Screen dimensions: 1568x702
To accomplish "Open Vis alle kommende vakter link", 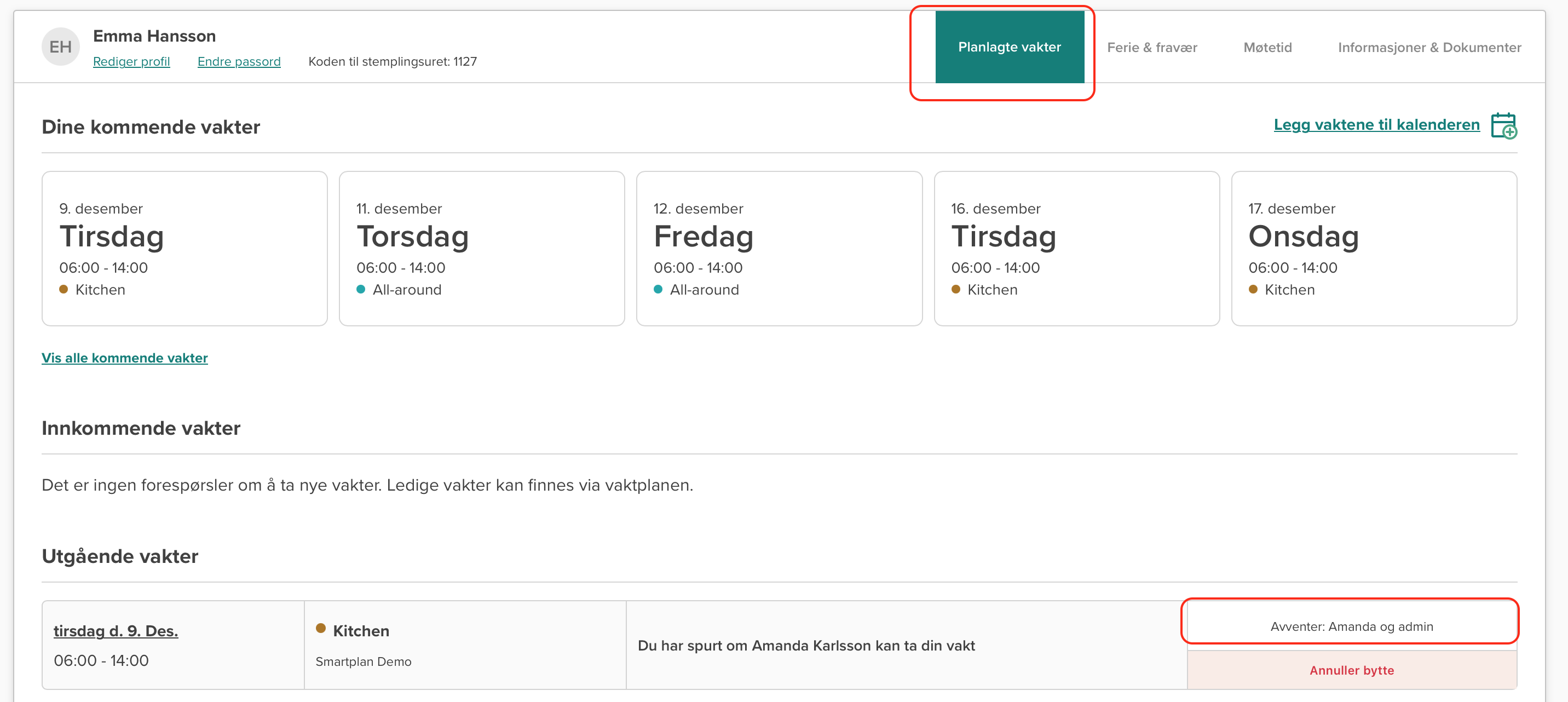I will (x=124, y=358).
